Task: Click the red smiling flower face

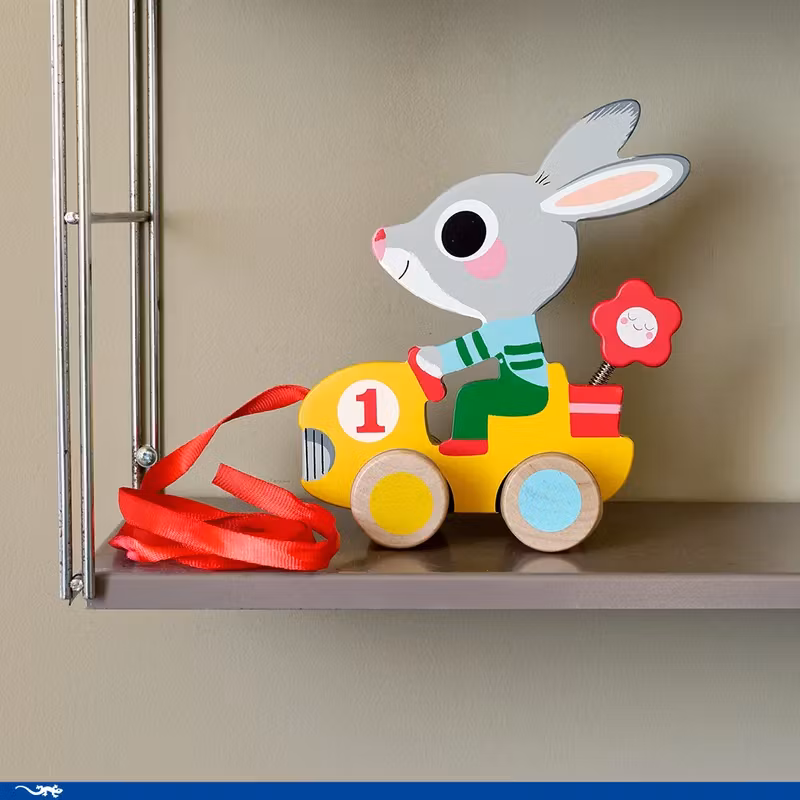Action: [636, 325]
